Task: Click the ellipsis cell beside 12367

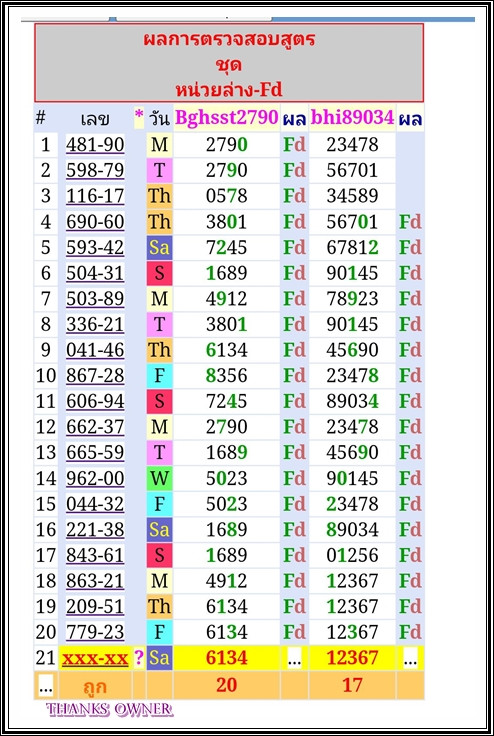Action: [410, 658]
